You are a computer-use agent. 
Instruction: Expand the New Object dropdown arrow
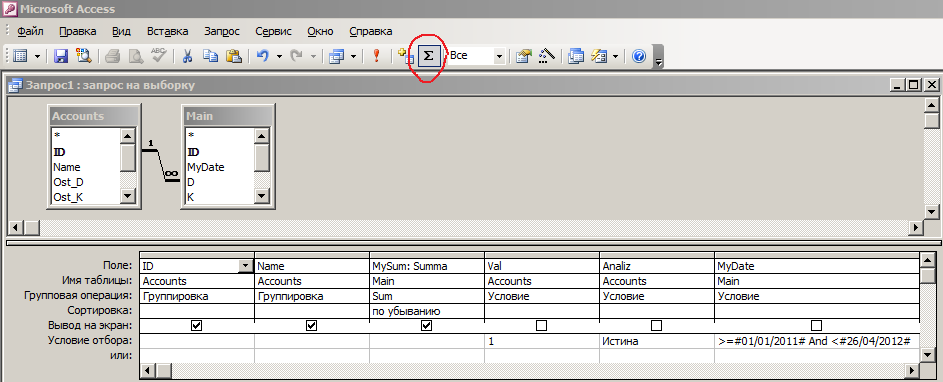coord(616,56)
